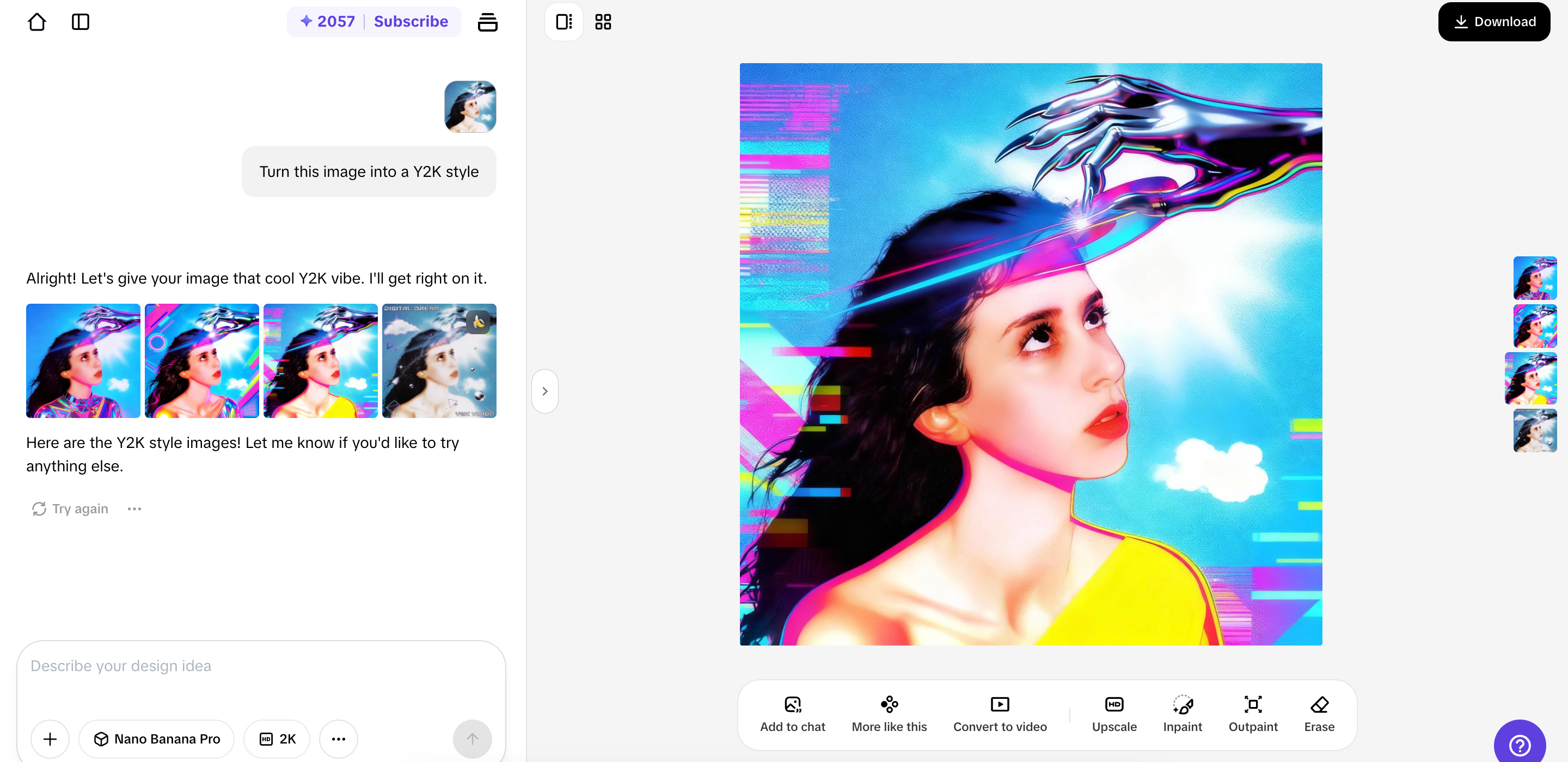Viewport: 1568px width, 762px height.
Task: Switch to grid gallery view
Action: tap(603, 22)
